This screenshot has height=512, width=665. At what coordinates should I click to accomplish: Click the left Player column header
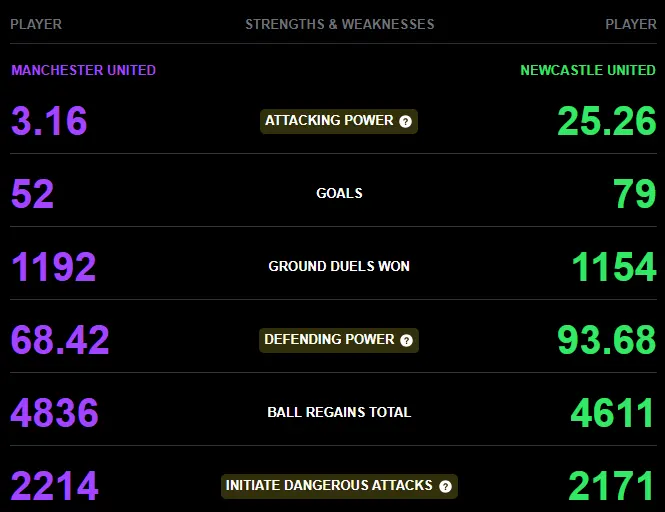pos(36,24)
